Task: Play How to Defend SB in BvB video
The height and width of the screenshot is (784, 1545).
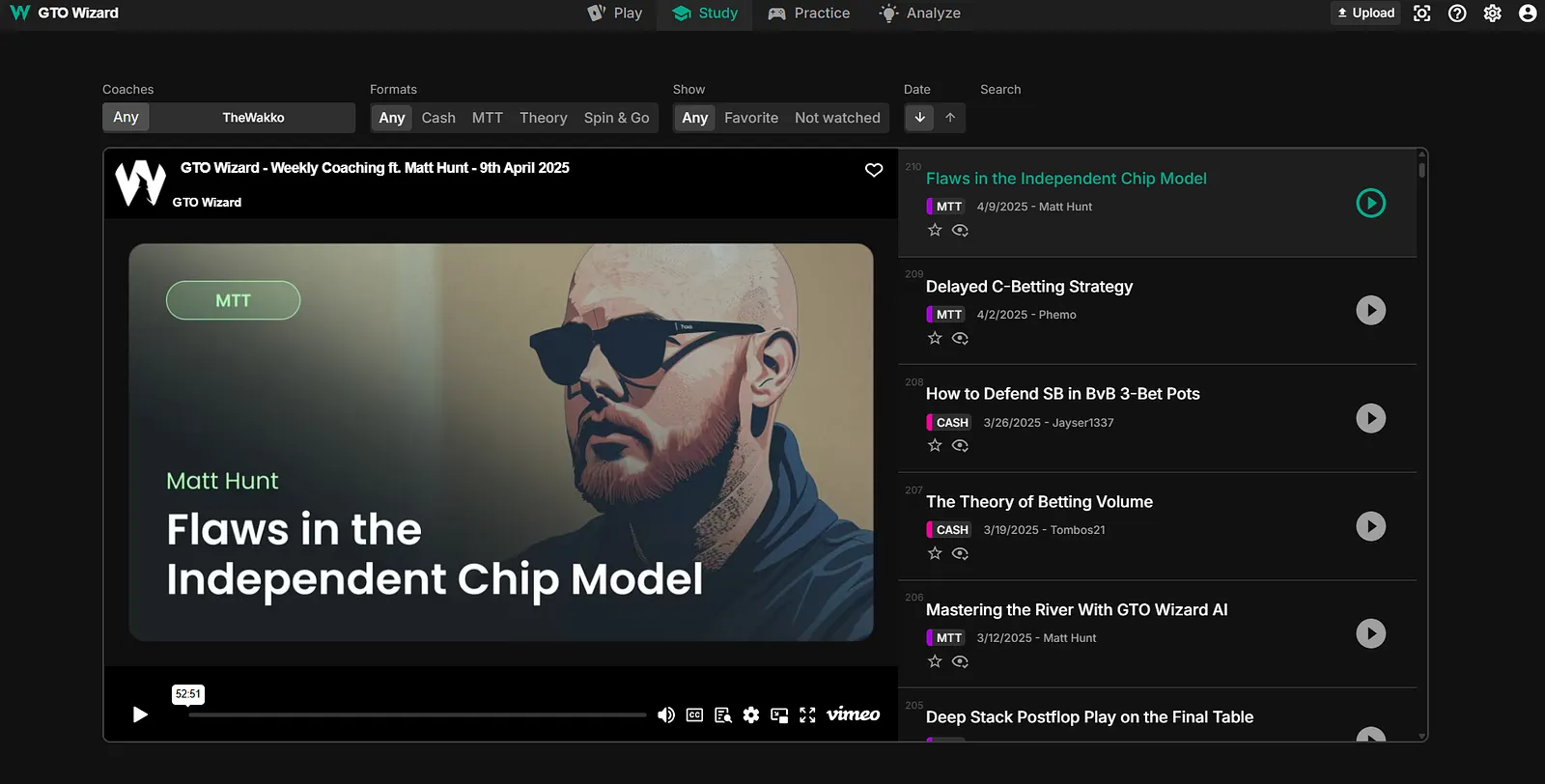Action: 1370,418
